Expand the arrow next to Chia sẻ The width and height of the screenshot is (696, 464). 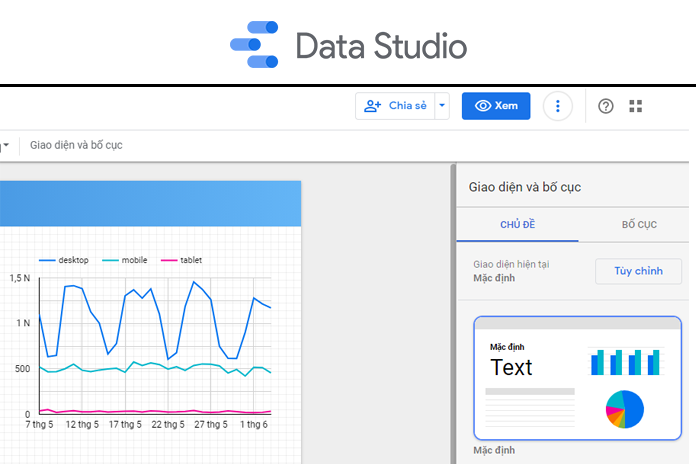(x=442, y=106)
